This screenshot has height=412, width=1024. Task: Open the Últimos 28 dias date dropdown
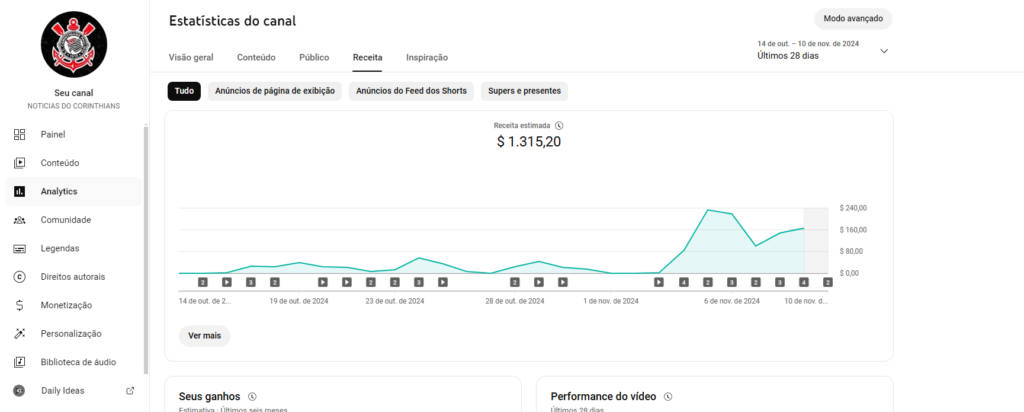point(823,50)
